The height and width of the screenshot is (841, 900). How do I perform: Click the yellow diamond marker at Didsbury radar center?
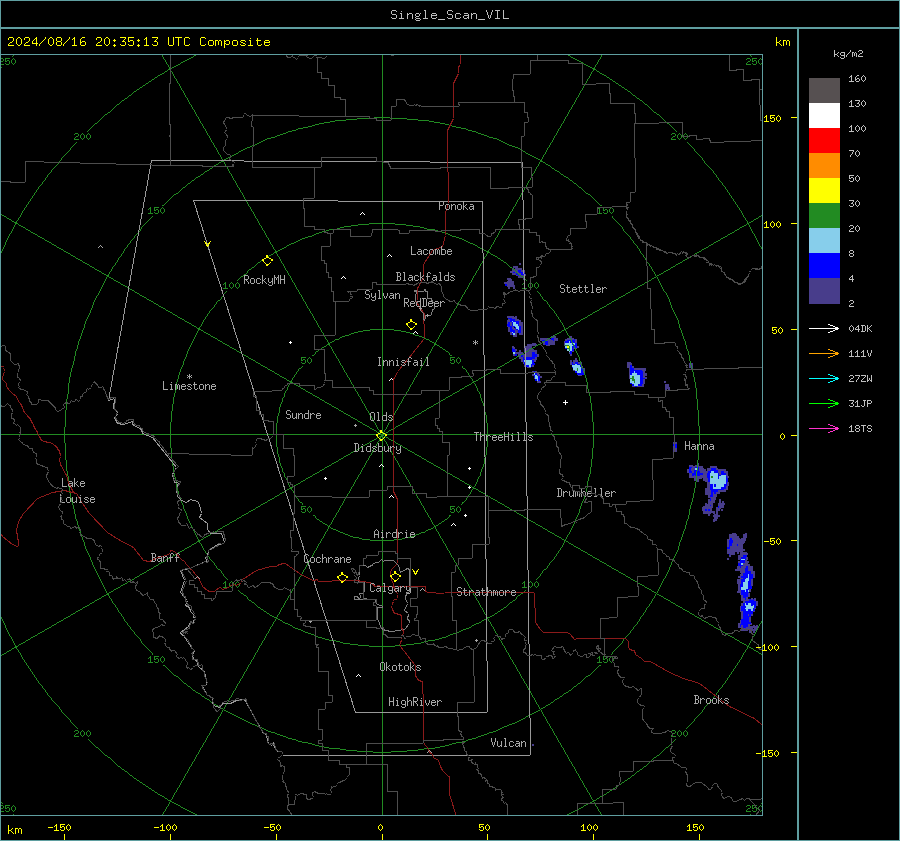click(x=382, y=435)
